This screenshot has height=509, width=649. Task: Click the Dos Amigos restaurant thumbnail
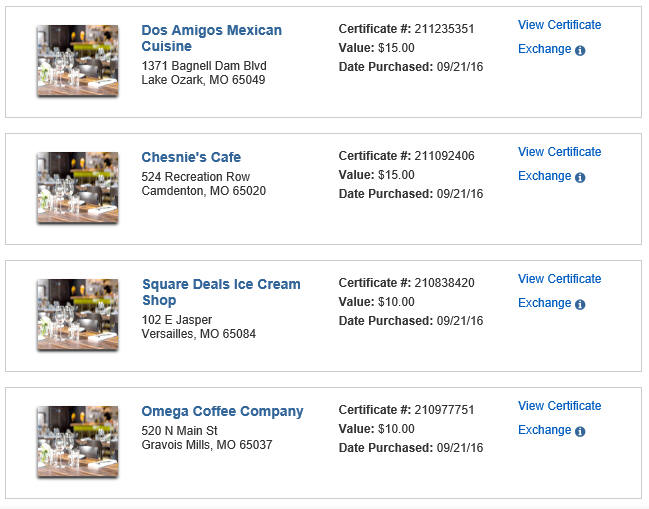78,61
